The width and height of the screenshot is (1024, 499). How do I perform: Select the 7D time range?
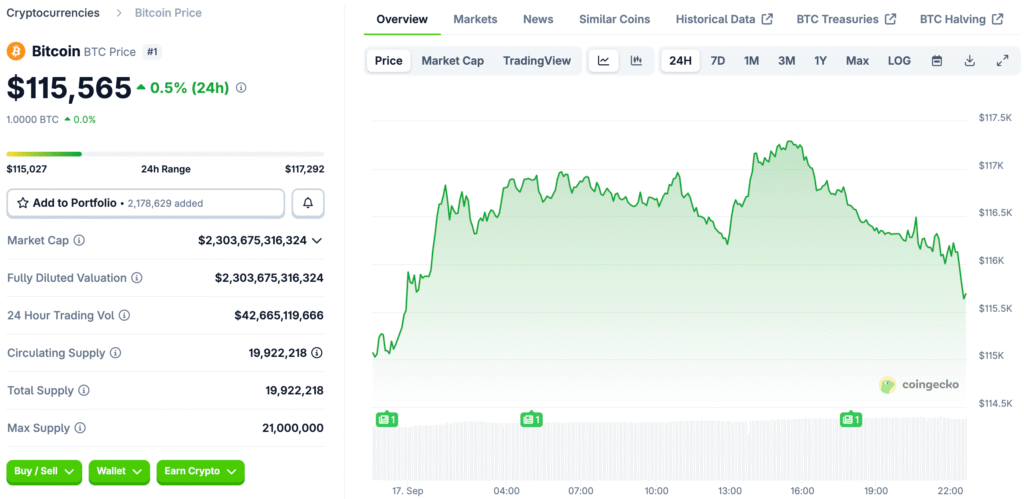coord(718,61)
